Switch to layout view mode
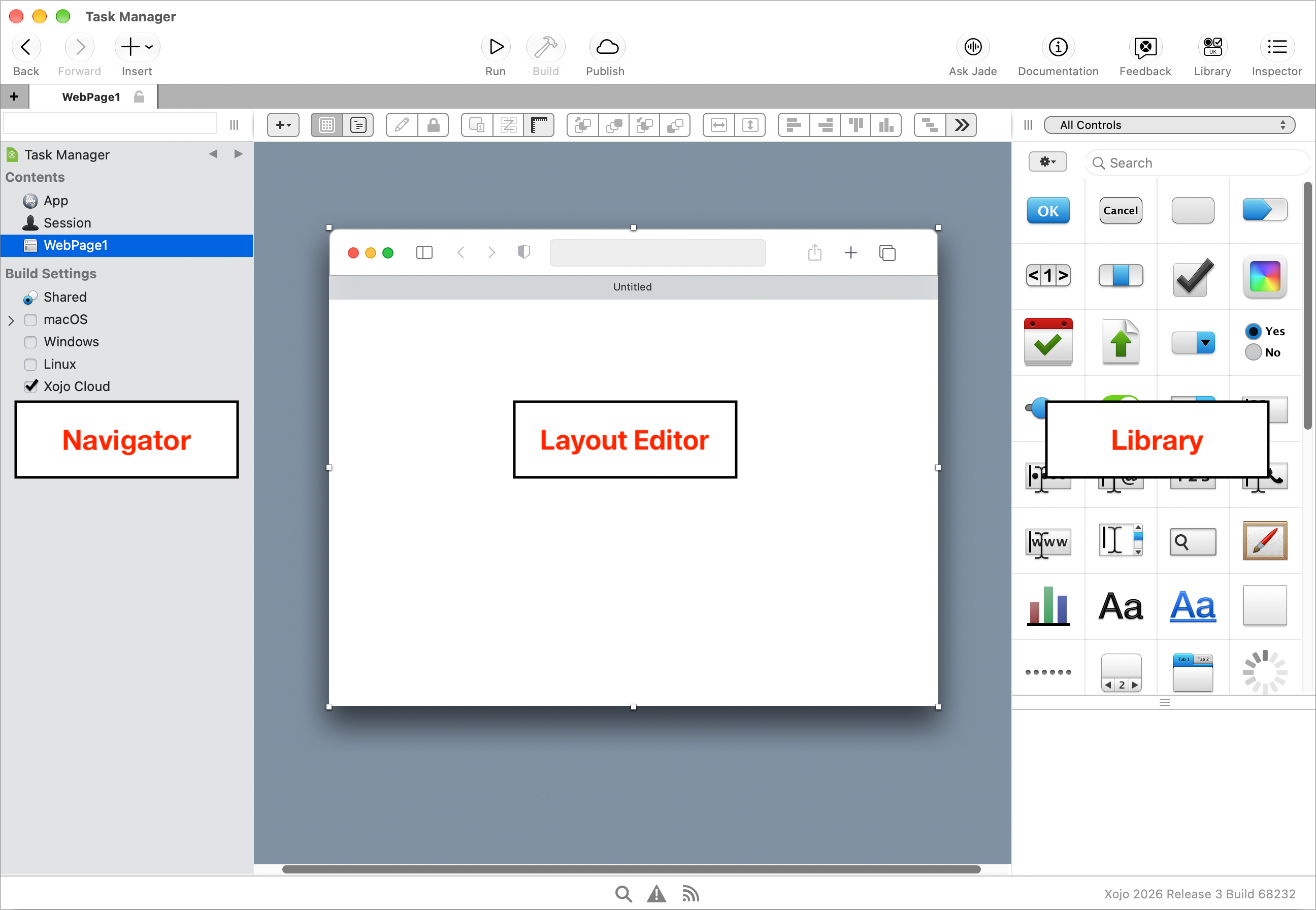This screenshot has height=910, width=1316. click(326, 125)
